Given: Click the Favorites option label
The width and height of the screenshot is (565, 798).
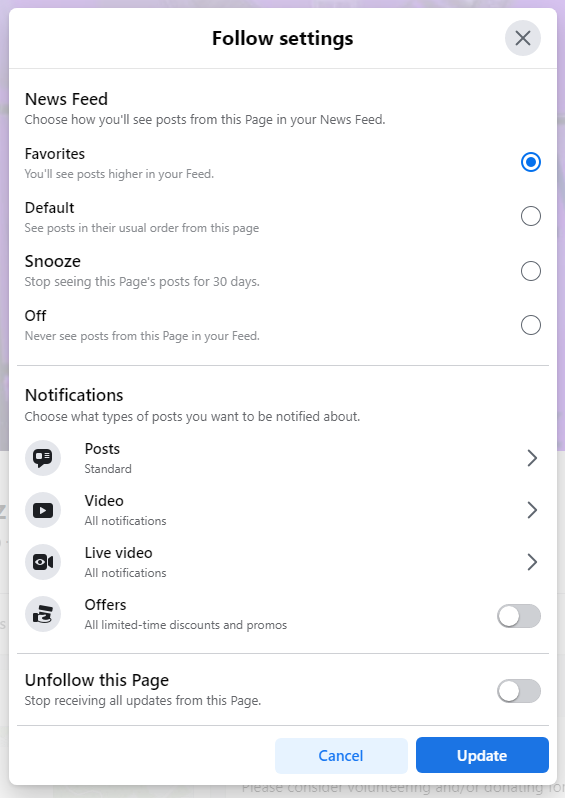Looking at the screenshot, I should (x=54, y=154).
